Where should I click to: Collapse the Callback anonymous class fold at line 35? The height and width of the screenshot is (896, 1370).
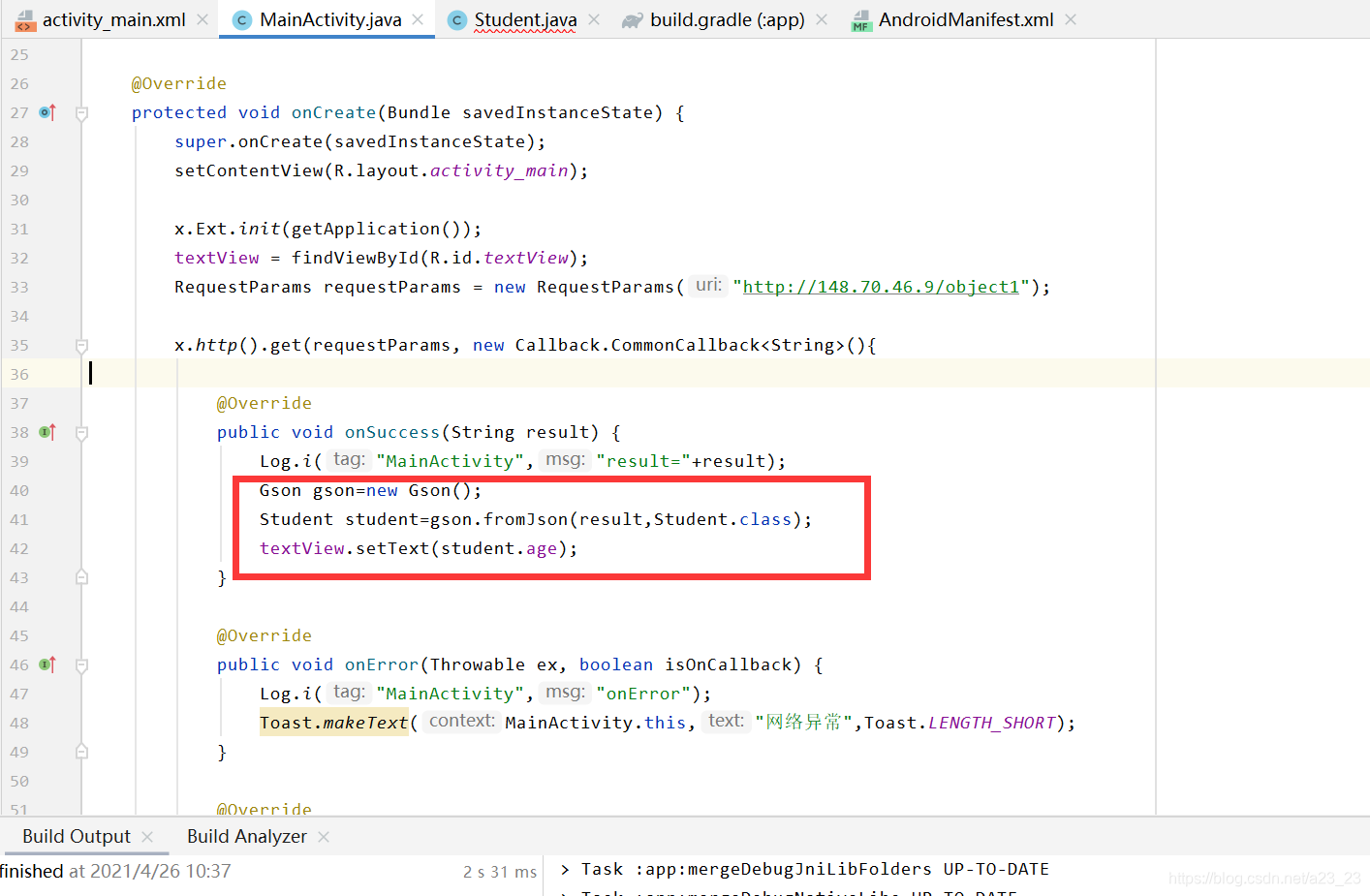coord(82,346)
